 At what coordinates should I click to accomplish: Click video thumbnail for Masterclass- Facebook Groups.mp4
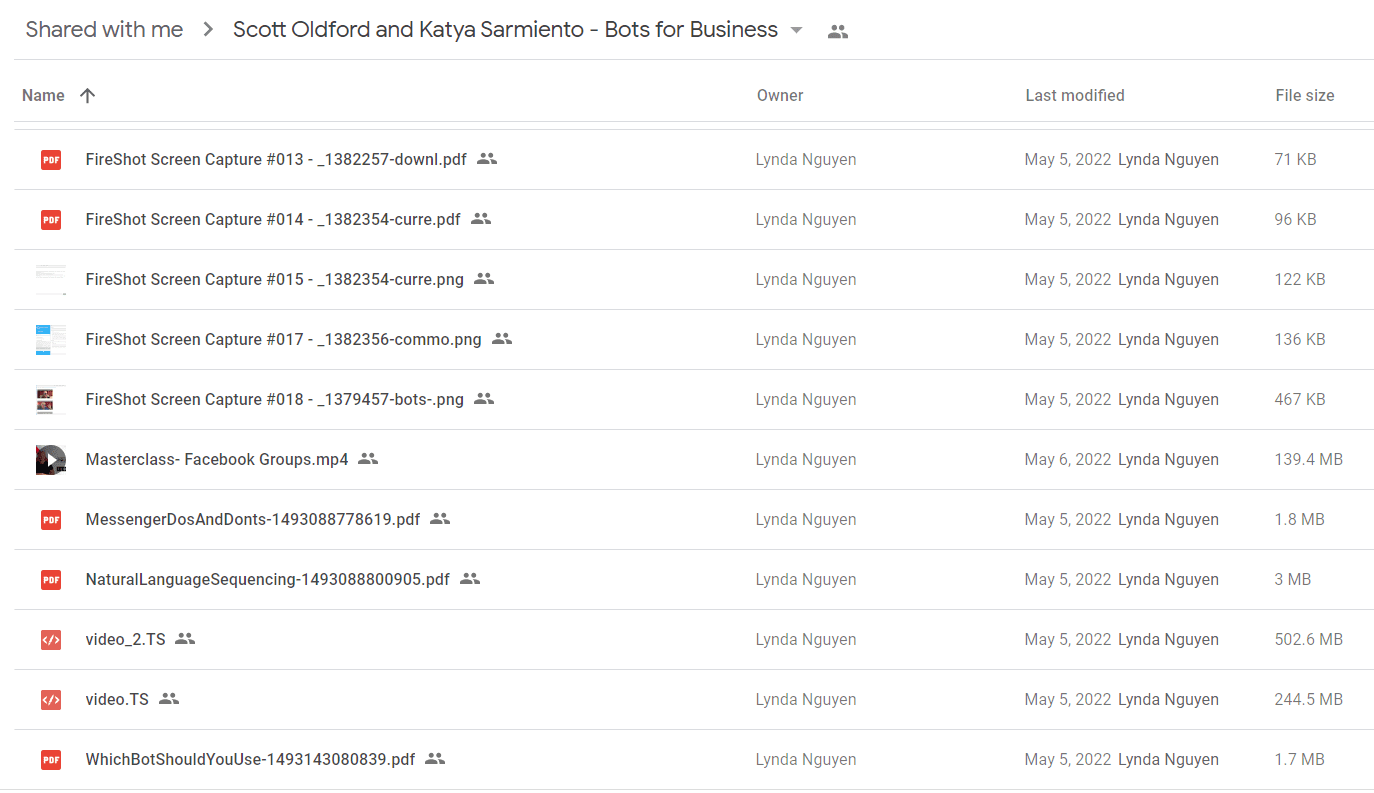51,459
